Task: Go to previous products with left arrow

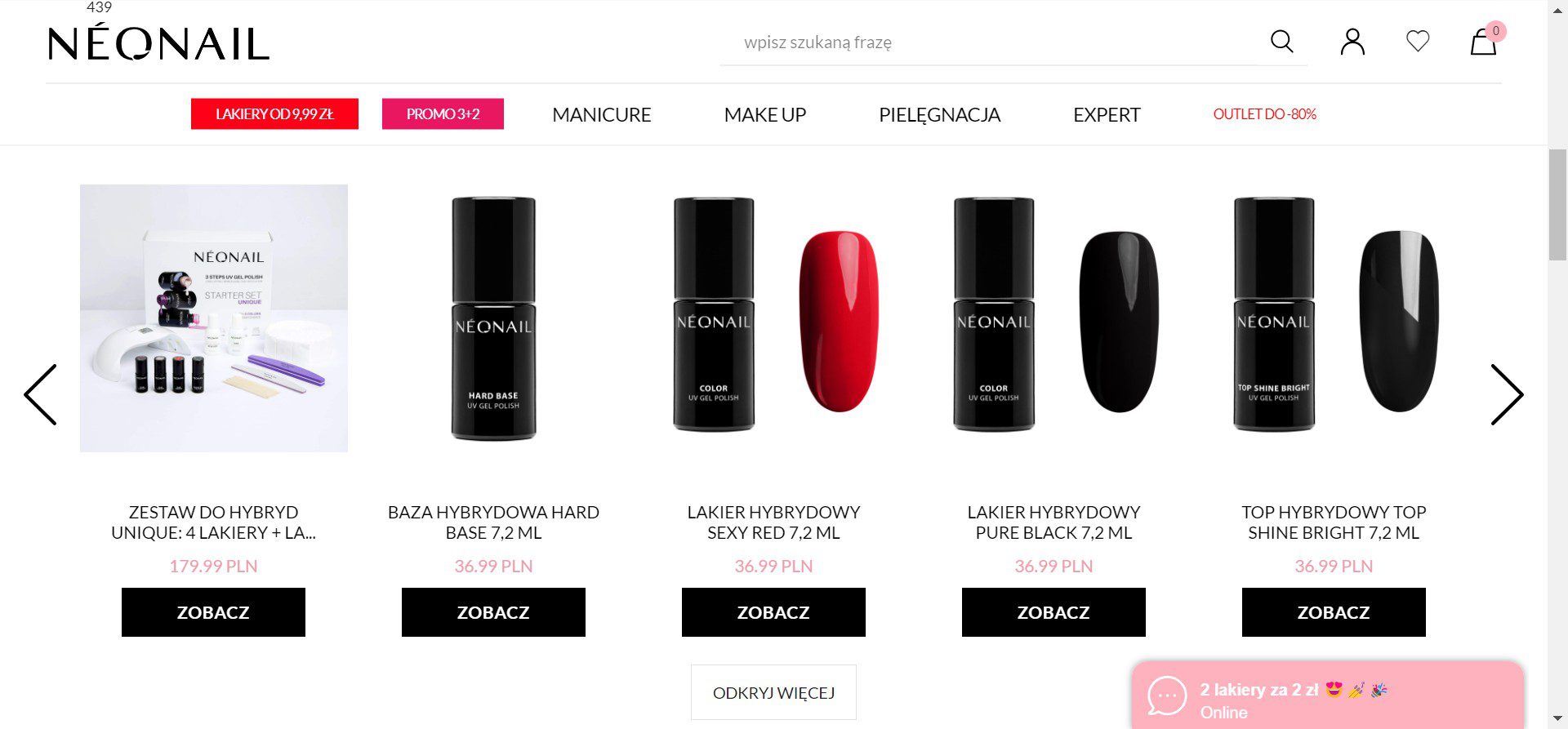Action: [x=40, y=394]
